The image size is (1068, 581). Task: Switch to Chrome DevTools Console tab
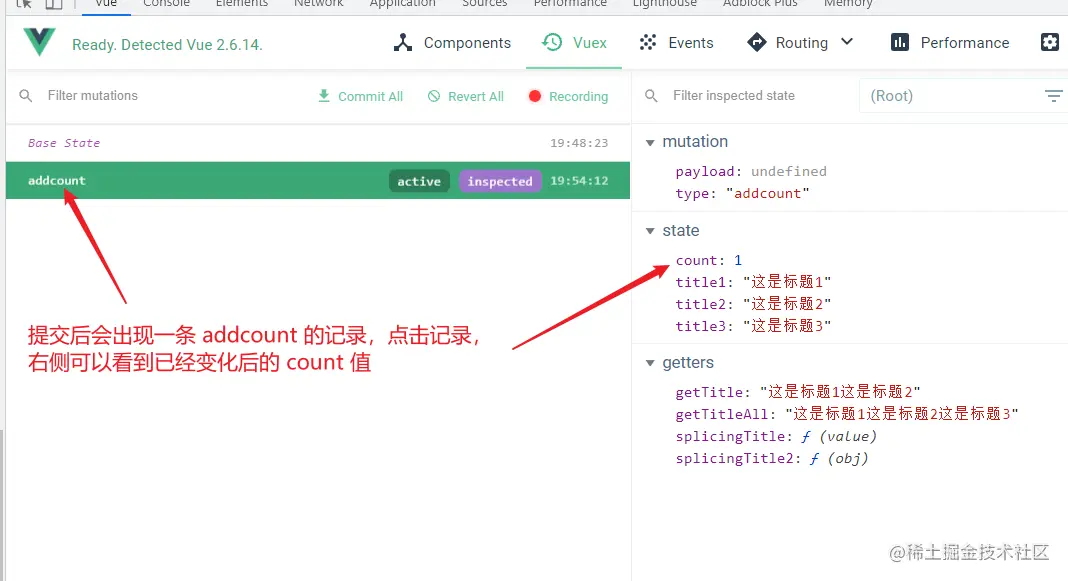[x=166, y=4]
